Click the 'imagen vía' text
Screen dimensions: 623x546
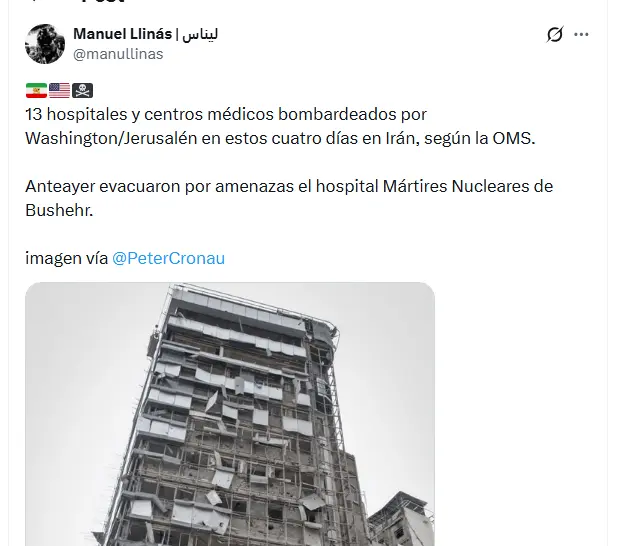(66, 258)
